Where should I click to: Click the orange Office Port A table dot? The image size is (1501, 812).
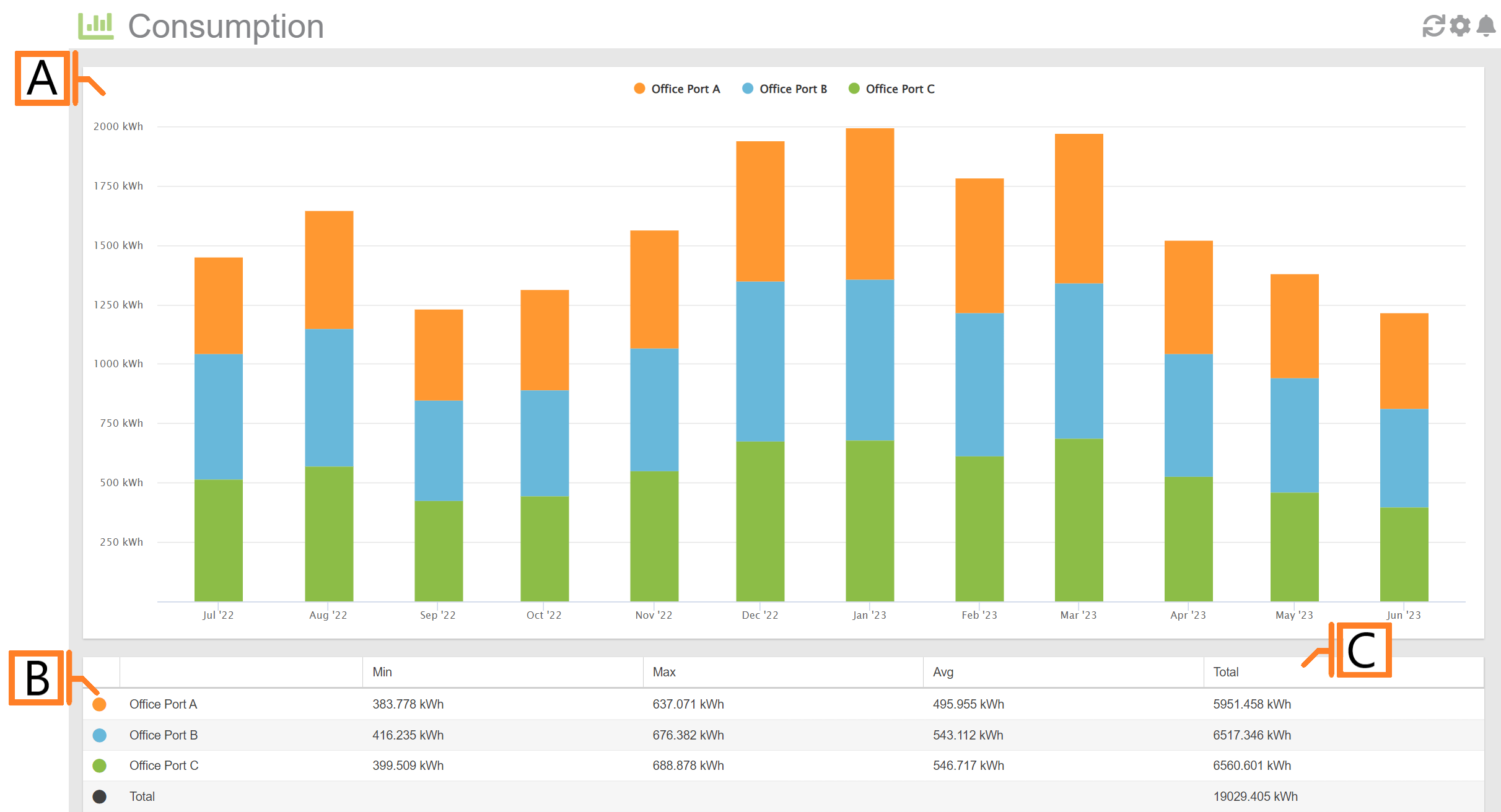tap(99, 704)
